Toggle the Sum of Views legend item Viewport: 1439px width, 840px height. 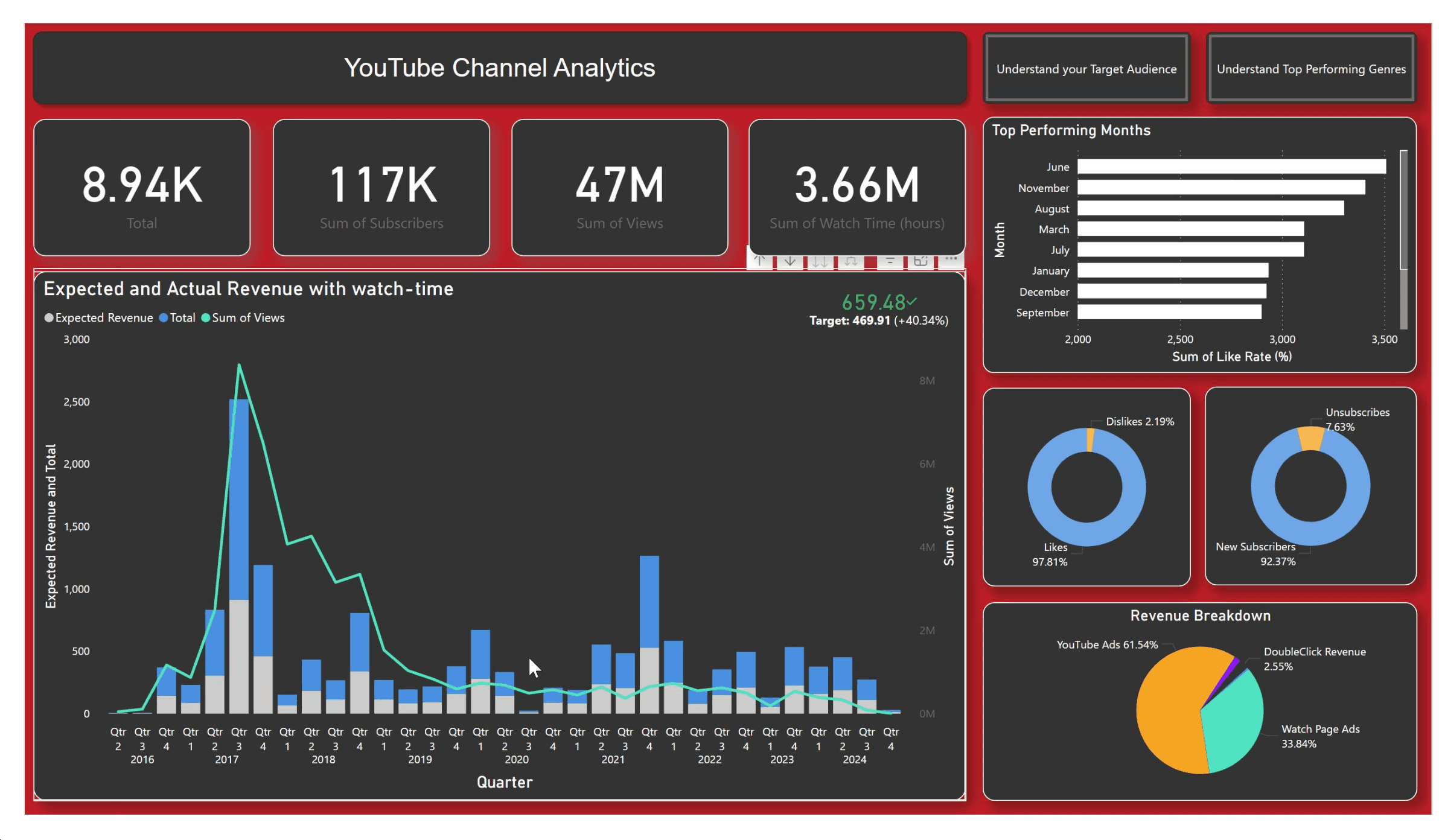(x=243, y=318)
